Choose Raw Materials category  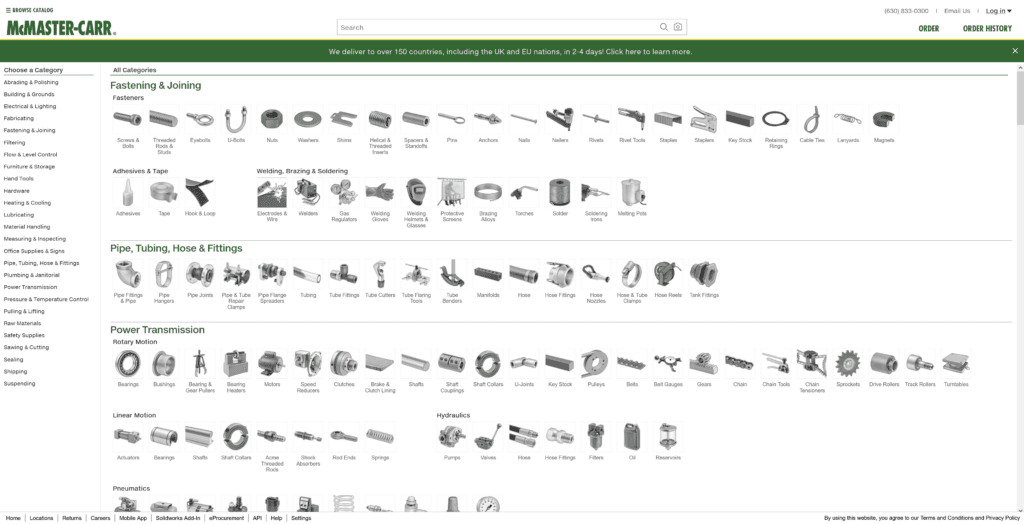(x=22, y=323)
